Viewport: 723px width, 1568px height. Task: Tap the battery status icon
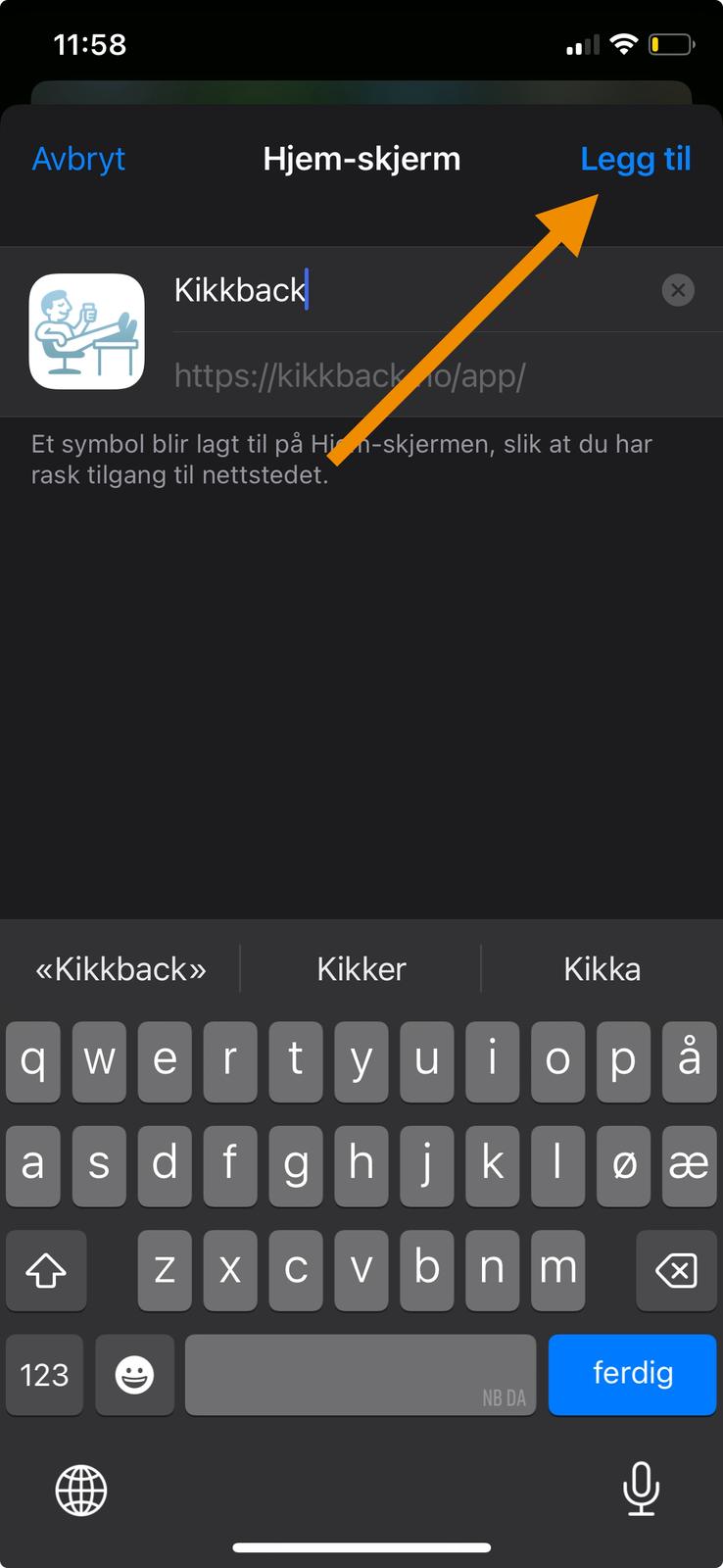pos(672,44)
